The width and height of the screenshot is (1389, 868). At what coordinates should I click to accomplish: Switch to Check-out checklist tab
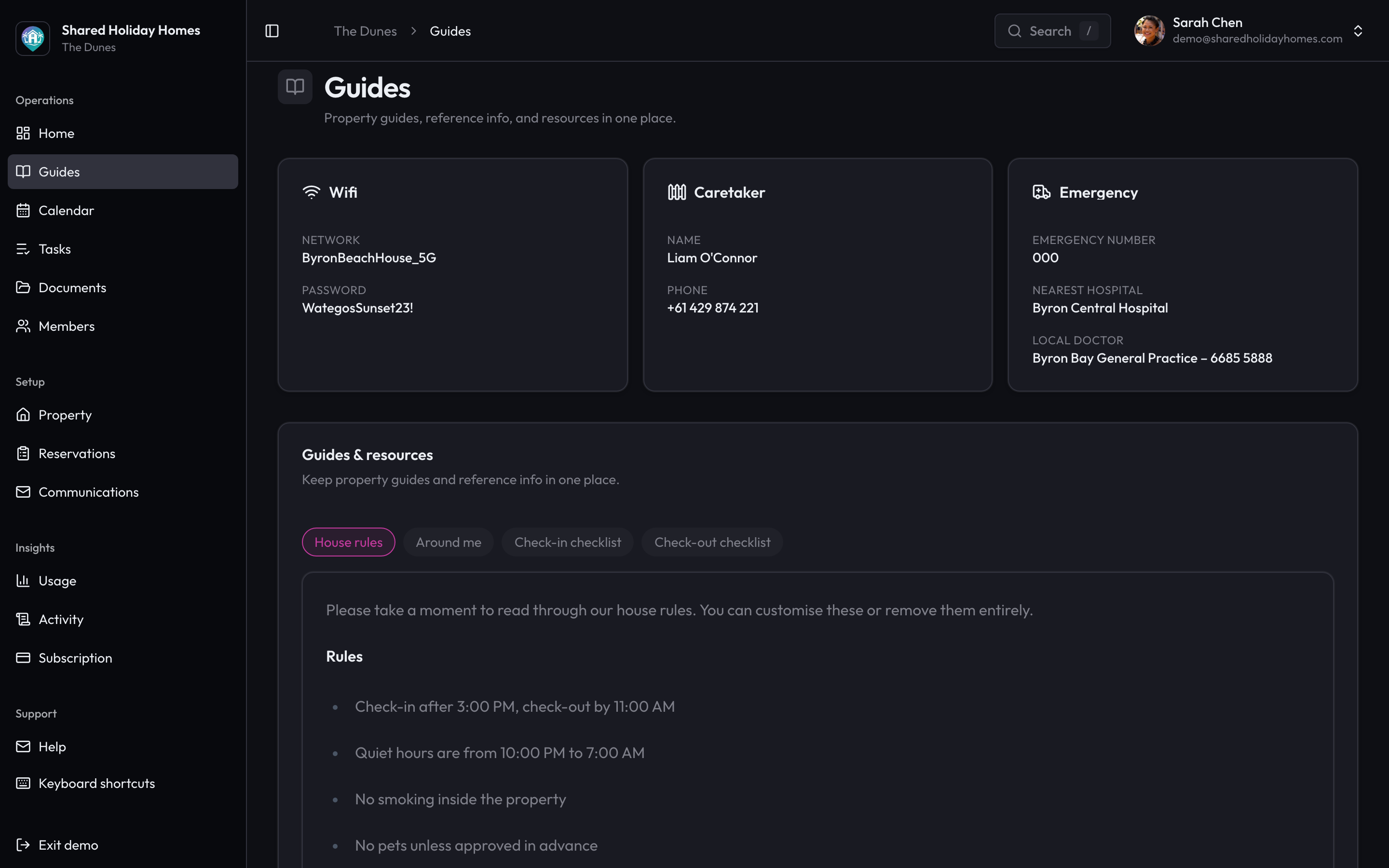(712, 542)
